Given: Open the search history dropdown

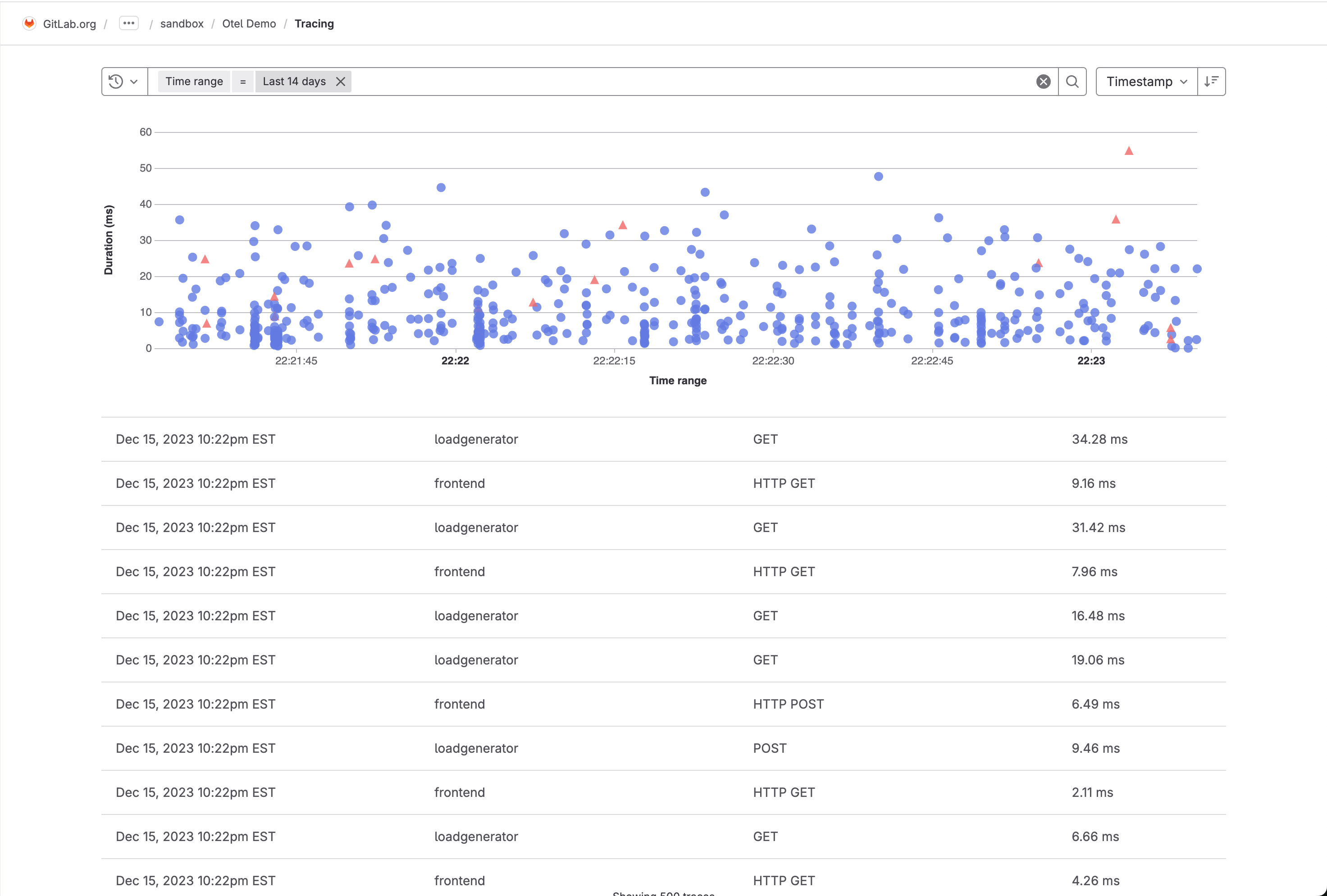Looking at the screenshot, I should pos(124,82).
